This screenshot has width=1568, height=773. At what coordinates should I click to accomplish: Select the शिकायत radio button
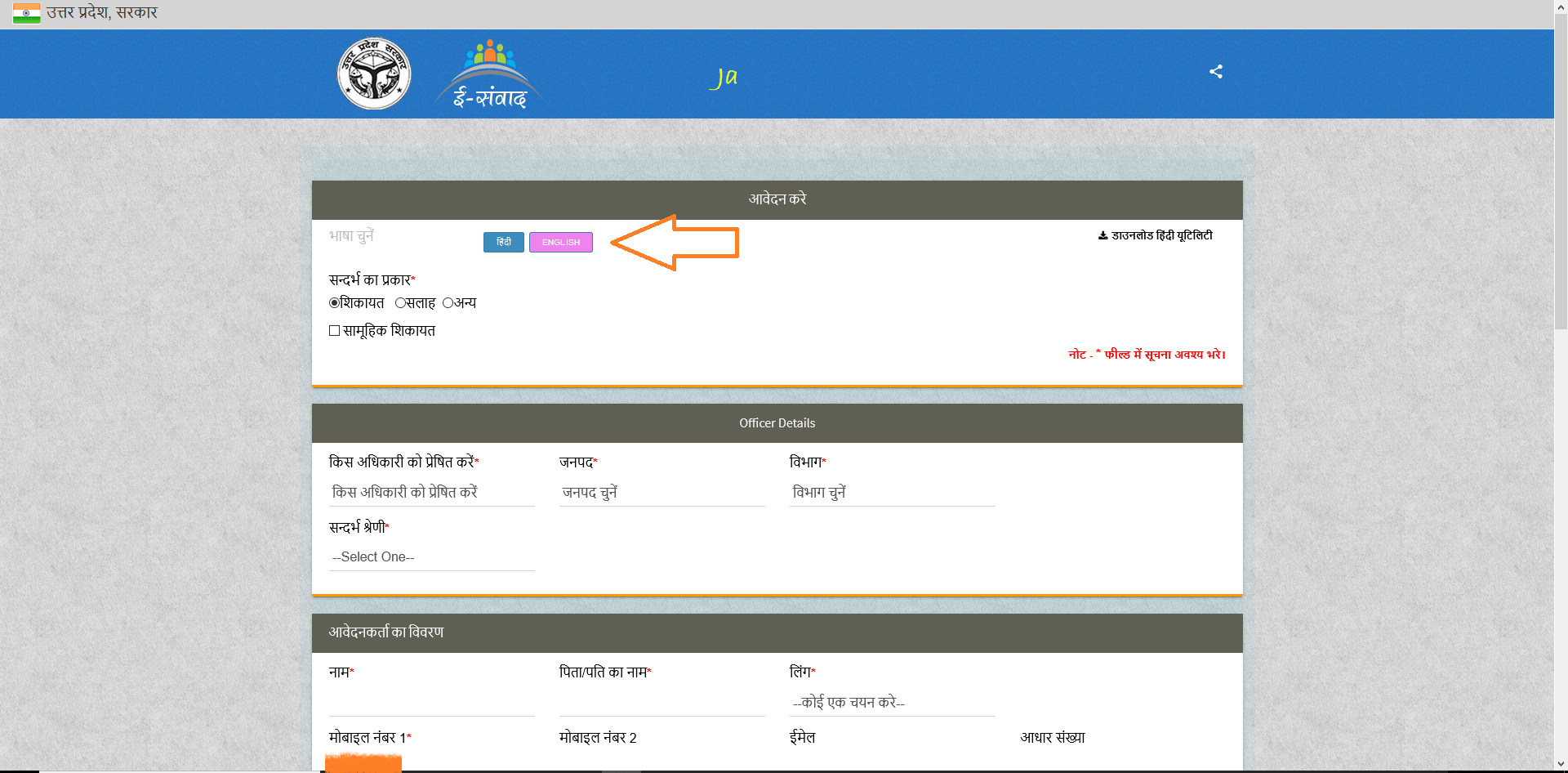coord(334,303)
